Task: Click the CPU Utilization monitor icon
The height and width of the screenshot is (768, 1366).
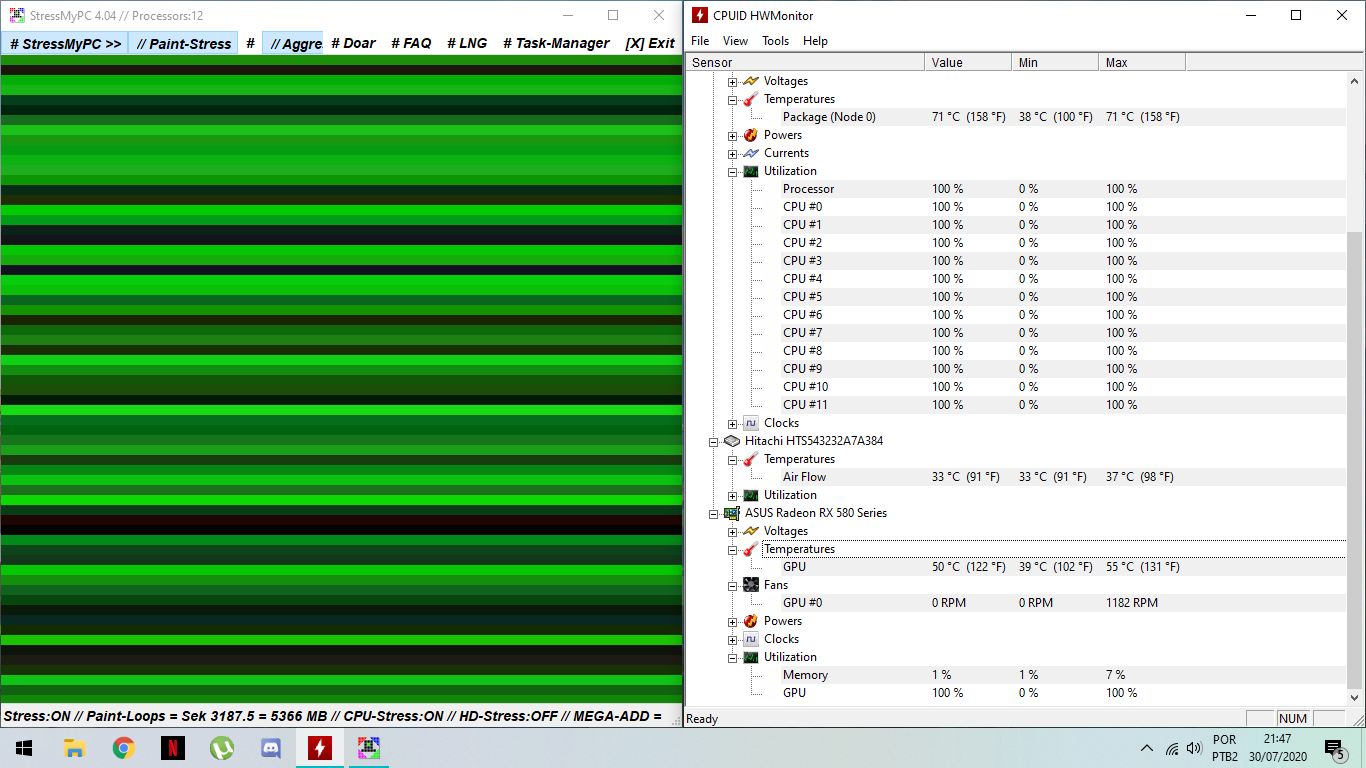Action: (x=751, y=171)
